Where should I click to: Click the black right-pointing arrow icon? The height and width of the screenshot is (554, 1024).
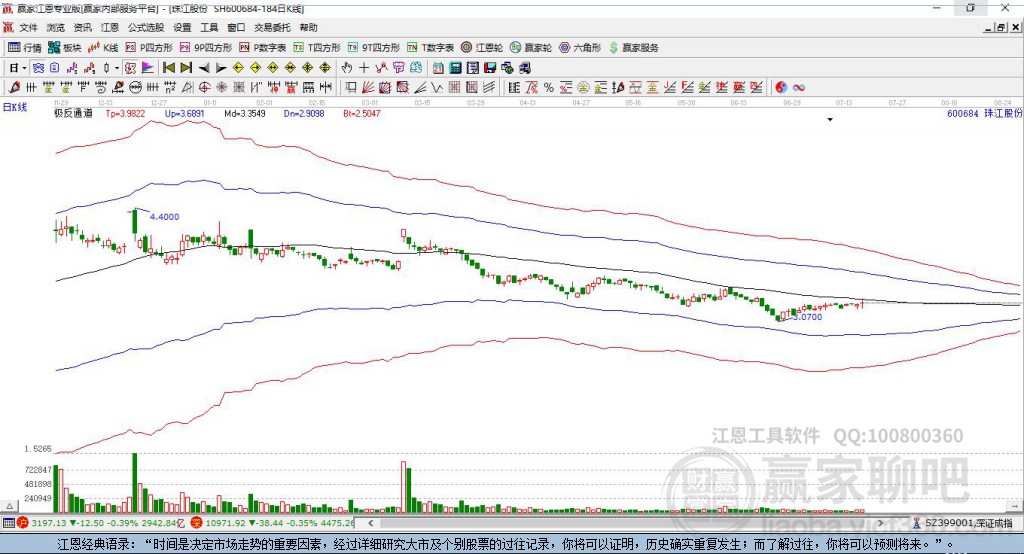pos(221,68)
